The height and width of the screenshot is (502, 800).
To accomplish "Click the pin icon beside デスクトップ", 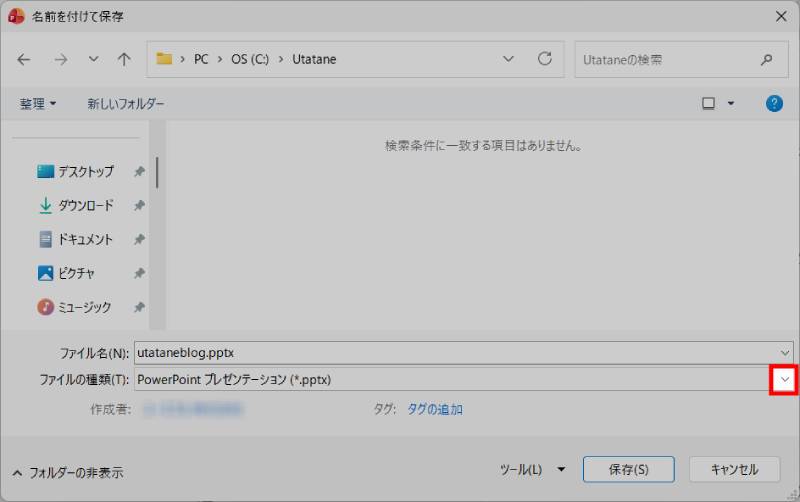I will [x=139, y=171].
